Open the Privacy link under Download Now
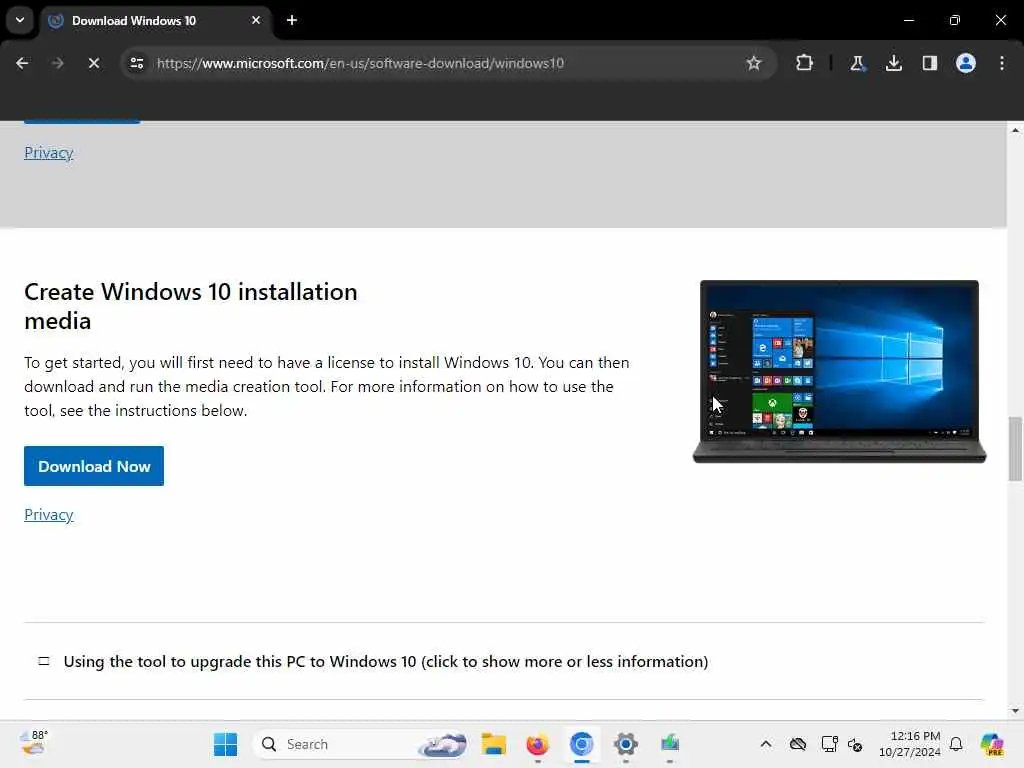The height and width of the screenshot is (768, 1024). [x=49, y=515]
